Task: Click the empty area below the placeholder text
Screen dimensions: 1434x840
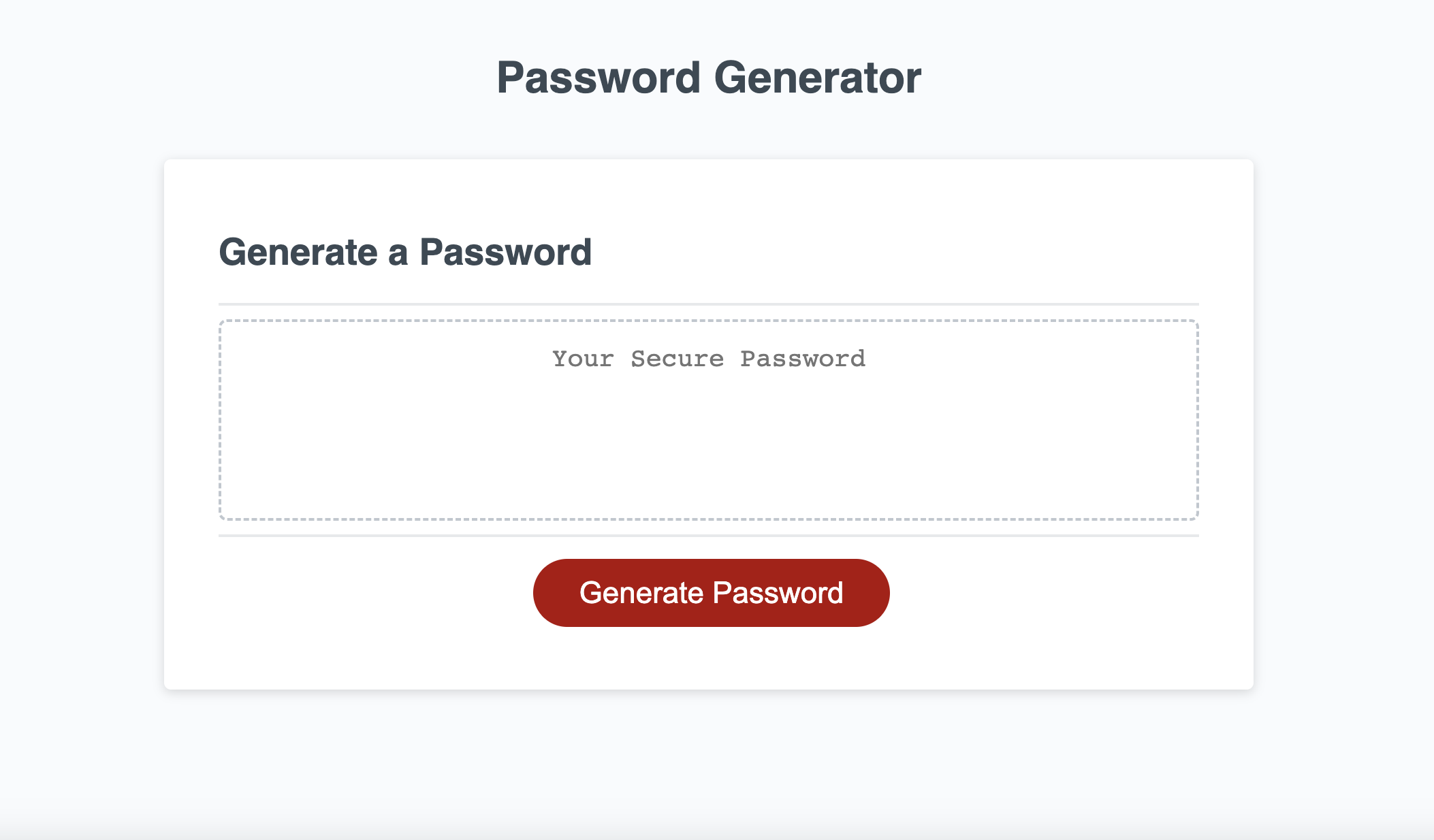Action: tap(709, 456)
